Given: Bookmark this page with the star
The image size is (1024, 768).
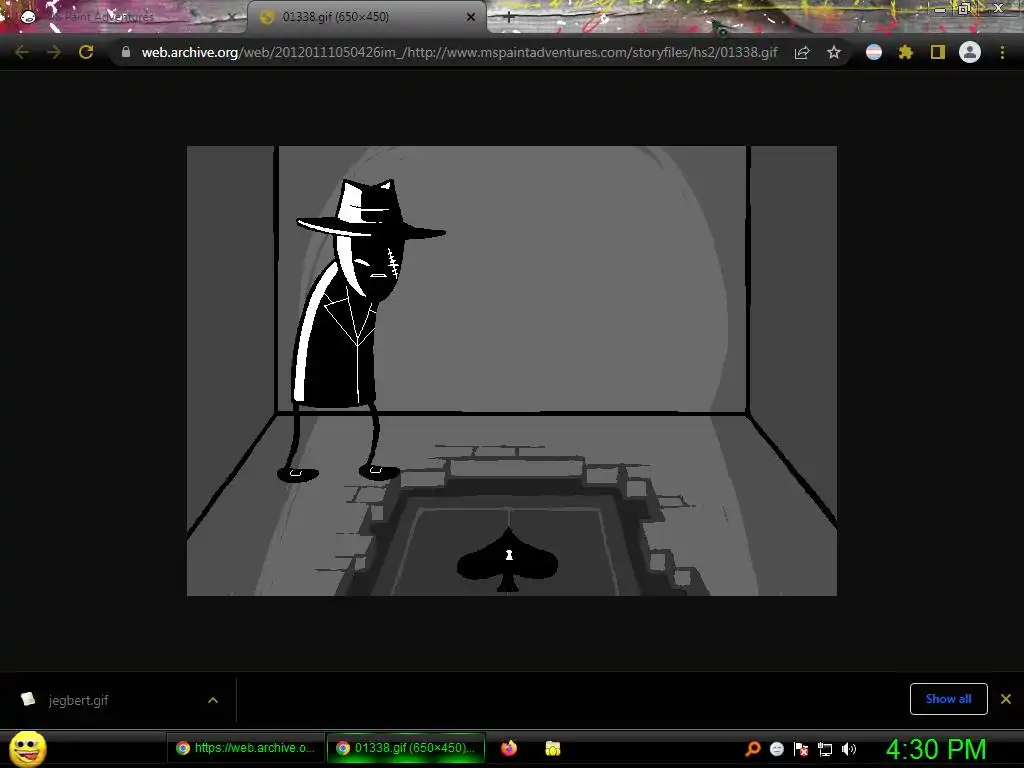Looking at the screenshot, I should pyautogui.click(x=834, y=52).
